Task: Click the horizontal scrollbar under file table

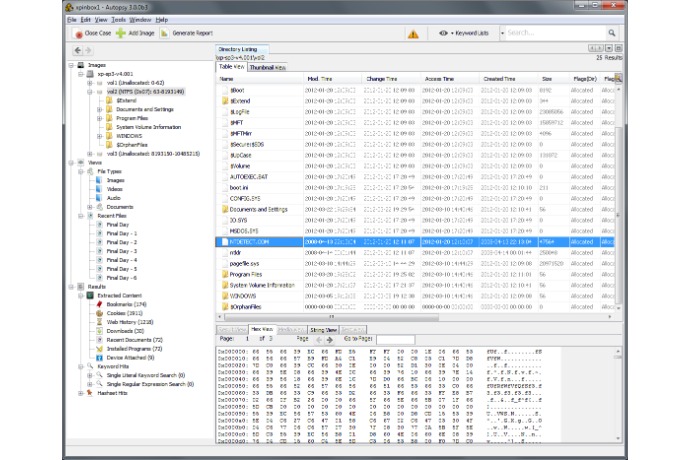Action: (x=331, y=316)
